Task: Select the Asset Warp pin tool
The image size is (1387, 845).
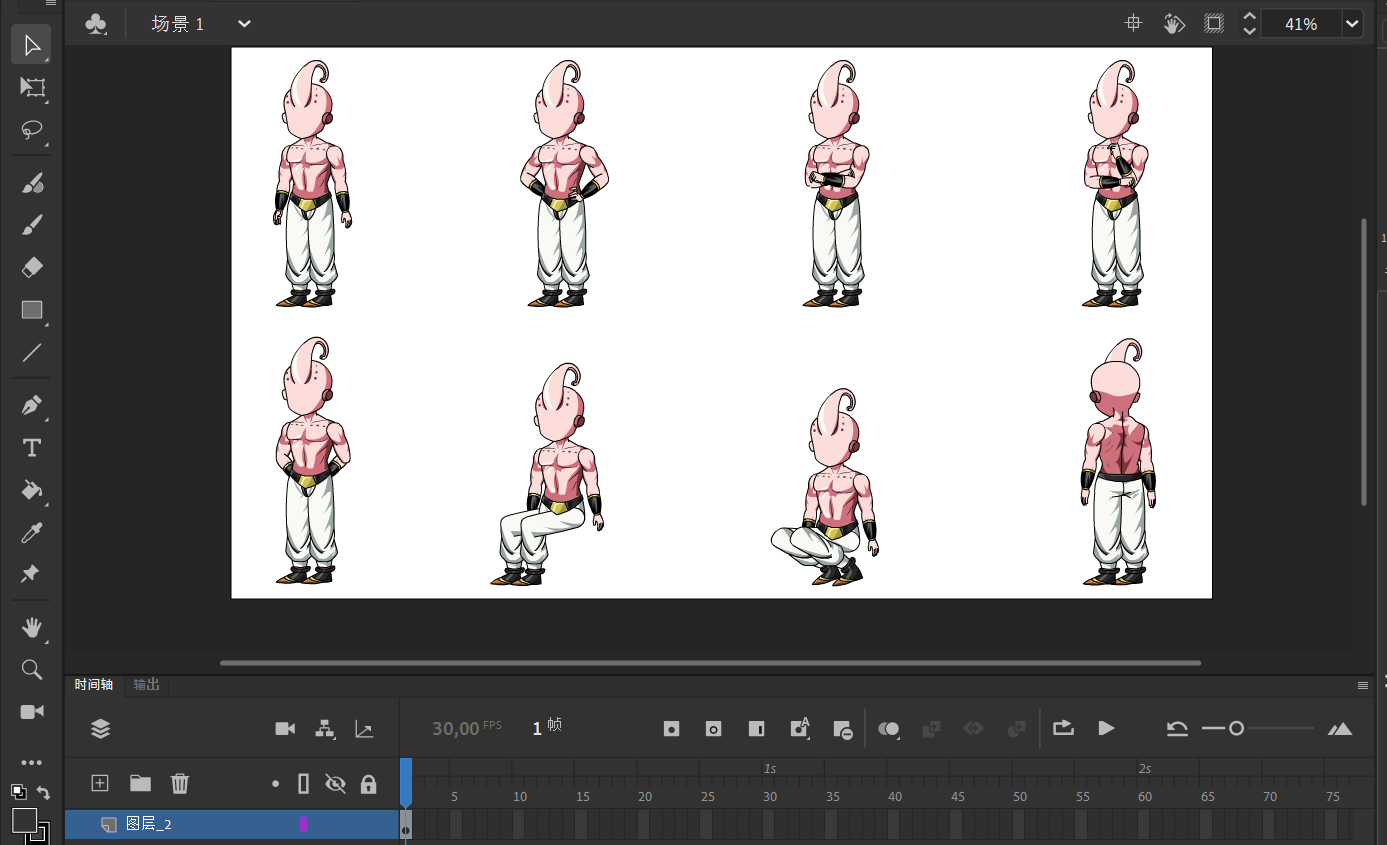Action: click(32, 574)
